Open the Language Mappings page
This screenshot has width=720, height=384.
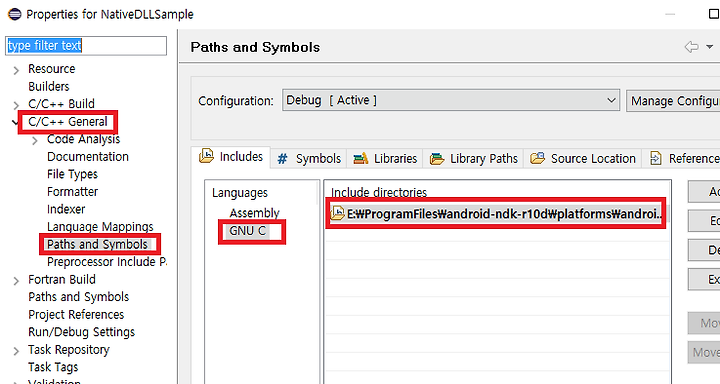click(100, 227)
